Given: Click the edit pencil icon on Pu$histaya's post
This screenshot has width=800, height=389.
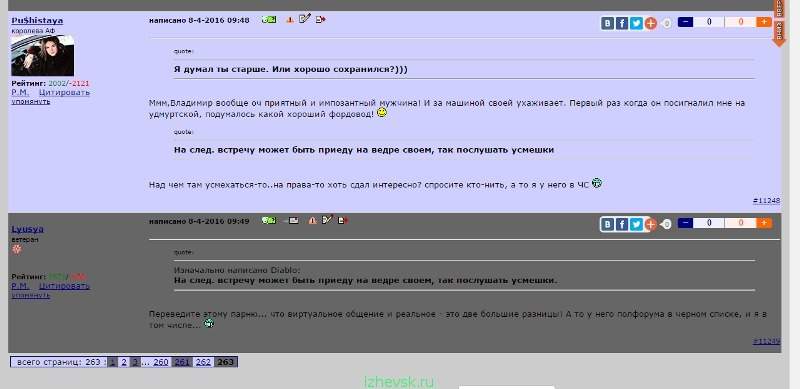Looking at the screenshot, I should (305, 19).
